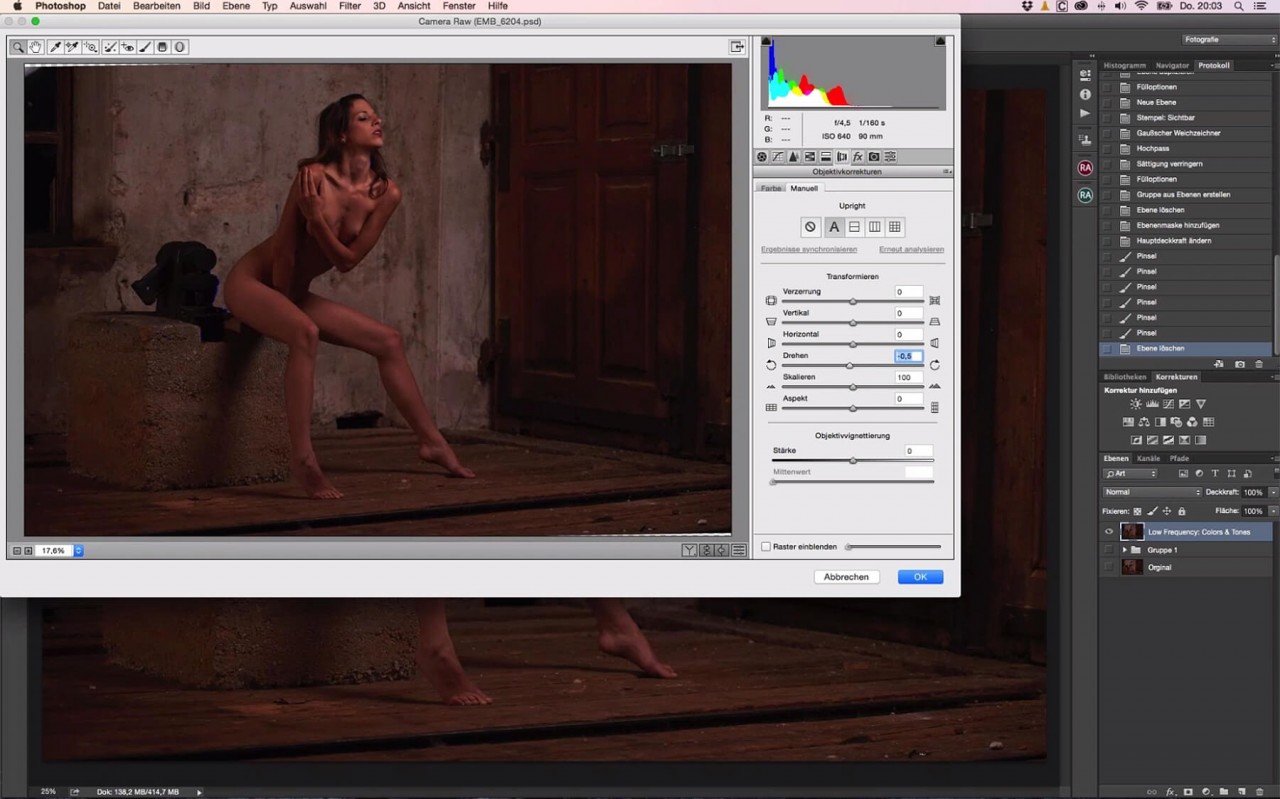The height and width of the screenshot is (799, 1280).
Task: Choose the Adjustment Brush tool
Action: click(145, 47)
